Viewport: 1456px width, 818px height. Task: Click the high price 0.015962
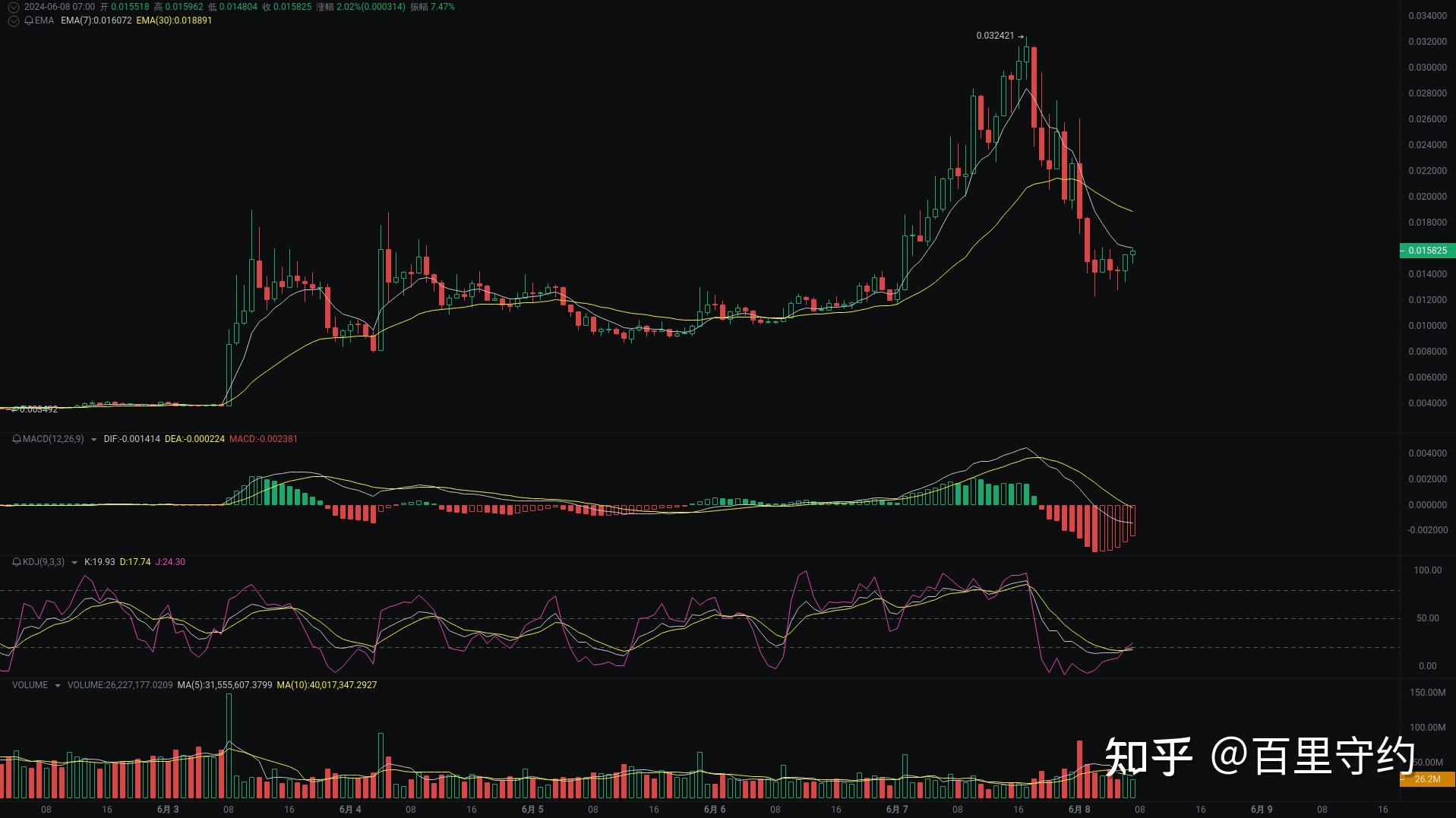(184, 7)
